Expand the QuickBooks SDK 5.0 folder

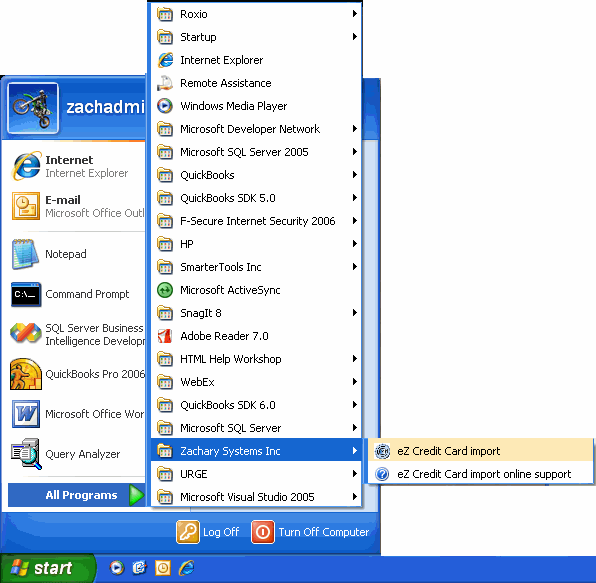(256, 198)
